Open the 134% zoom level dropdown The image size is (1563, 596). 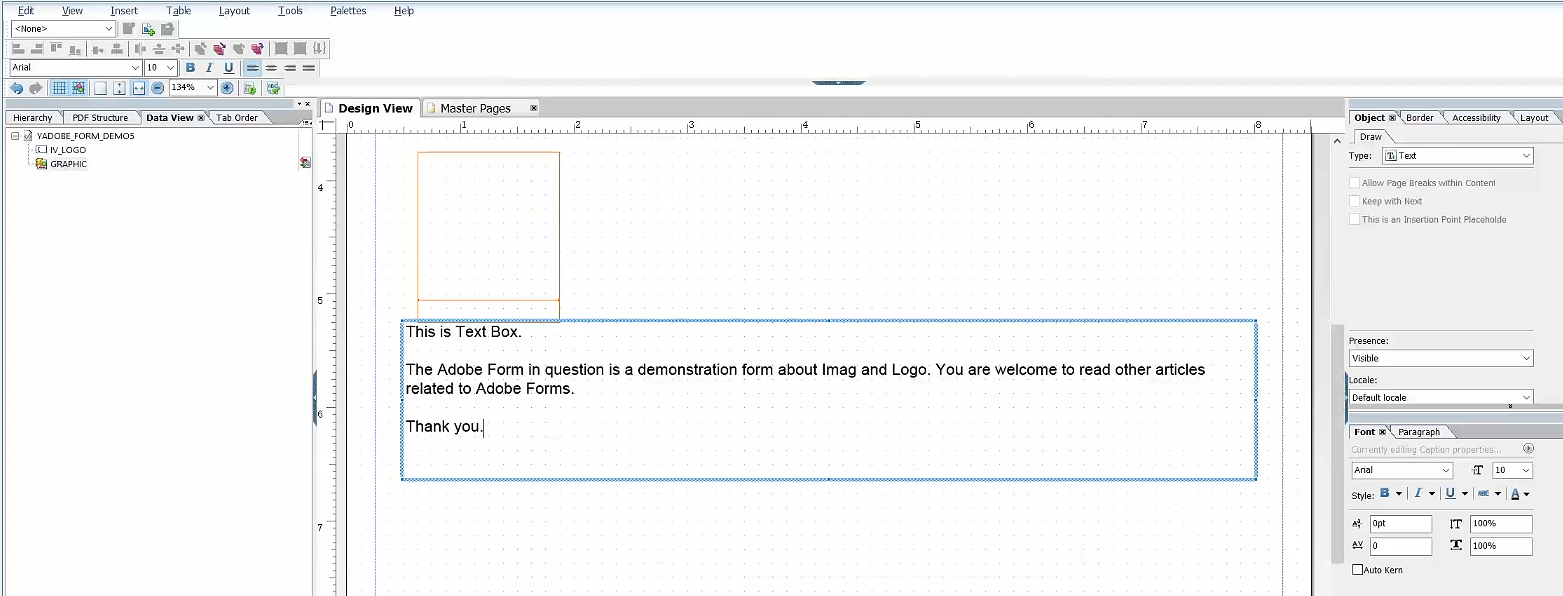click(x=210, y=88)
